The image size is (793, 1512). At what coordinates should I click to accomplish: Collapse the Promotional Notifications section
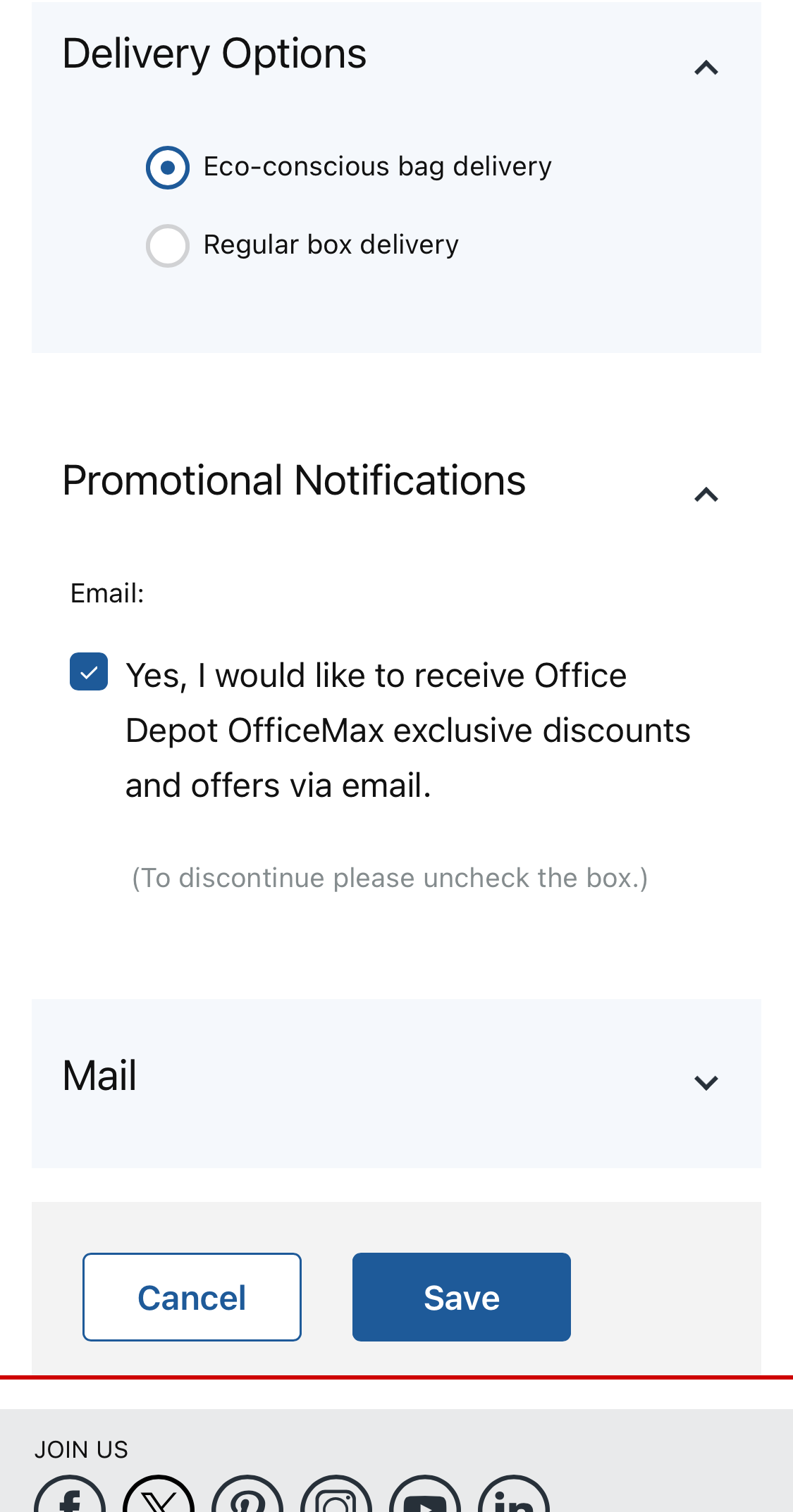(x=707, y=495)
